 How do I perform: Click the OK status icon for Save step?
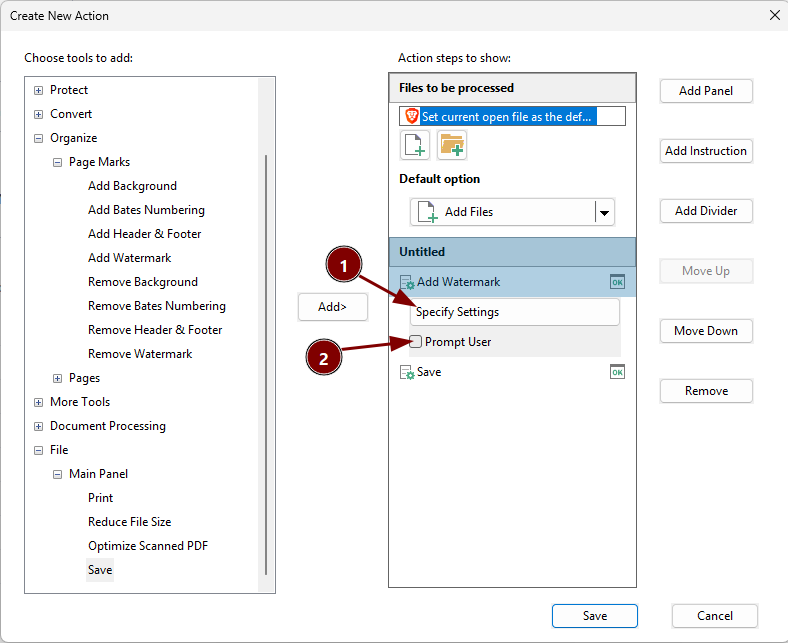[617, 372]
